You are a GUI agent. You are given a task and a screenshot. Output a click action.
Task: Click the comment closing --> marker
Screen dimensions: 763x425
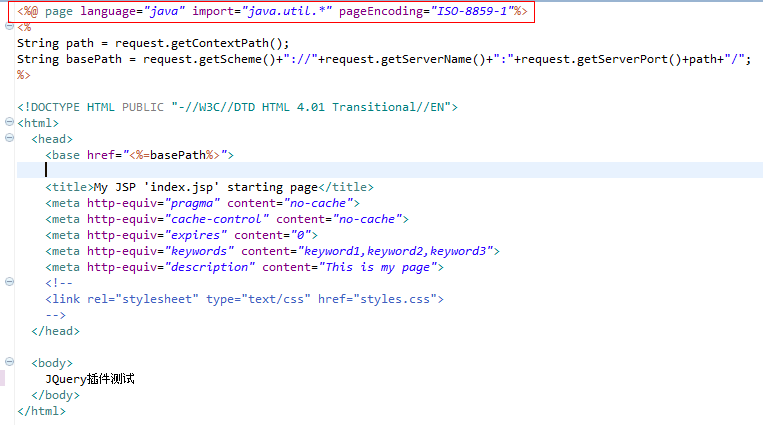[55, 315]
